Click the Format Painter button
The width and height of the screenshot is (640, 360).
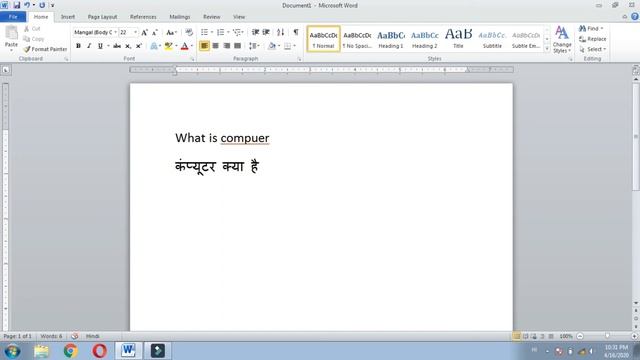45,49
